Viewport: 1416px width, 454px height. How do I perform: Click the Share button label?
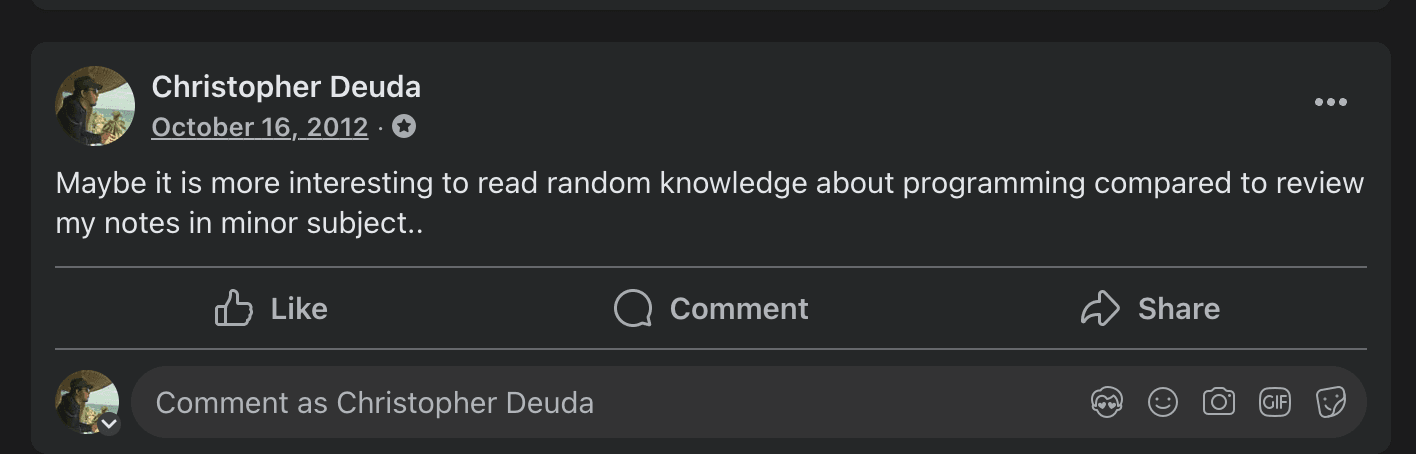(x=1179, y=308)
